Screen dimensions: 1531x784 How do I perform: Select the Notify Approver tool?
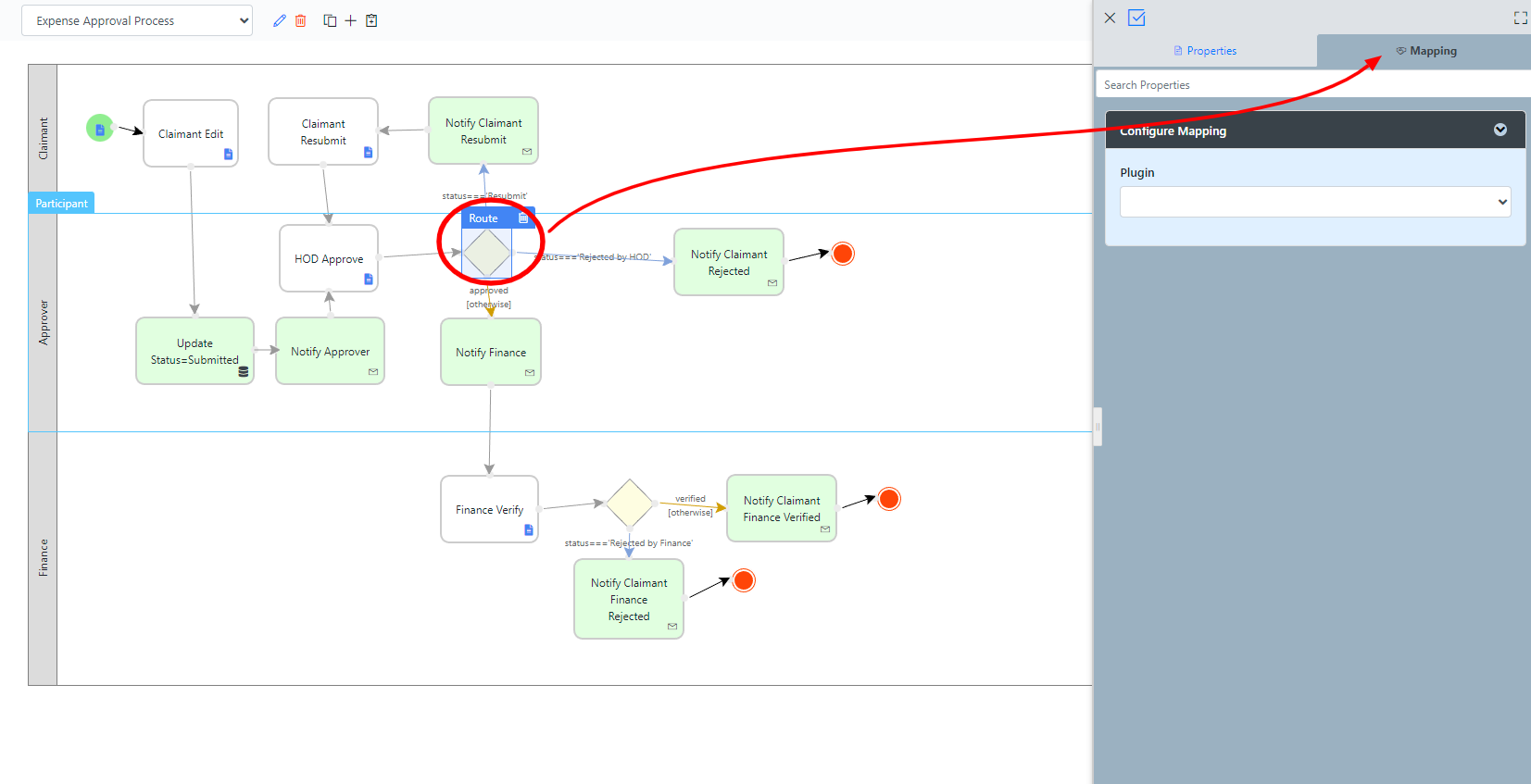[x=330, y=351]
